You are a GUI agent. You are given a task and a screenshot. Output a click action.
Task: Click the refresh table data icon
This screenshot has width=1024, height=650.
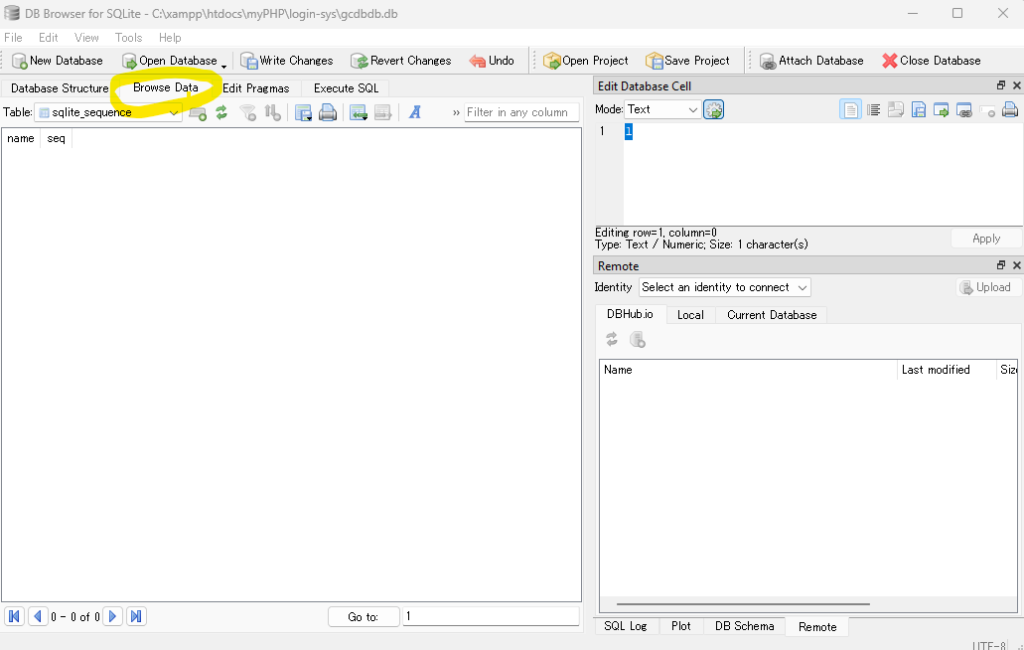tap(222, 113)
